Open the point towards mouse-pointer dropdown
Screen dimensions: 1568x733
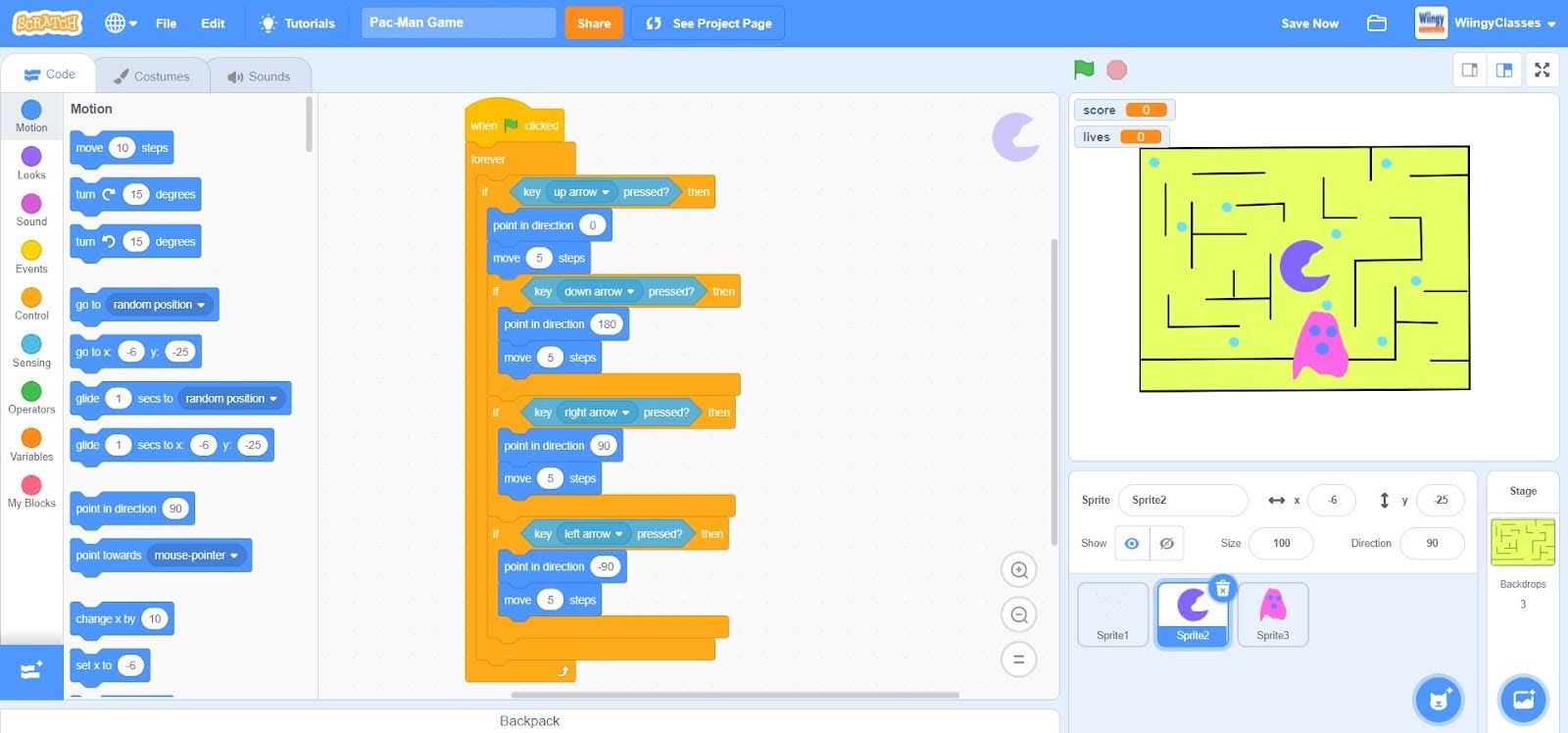coord(196,556)
